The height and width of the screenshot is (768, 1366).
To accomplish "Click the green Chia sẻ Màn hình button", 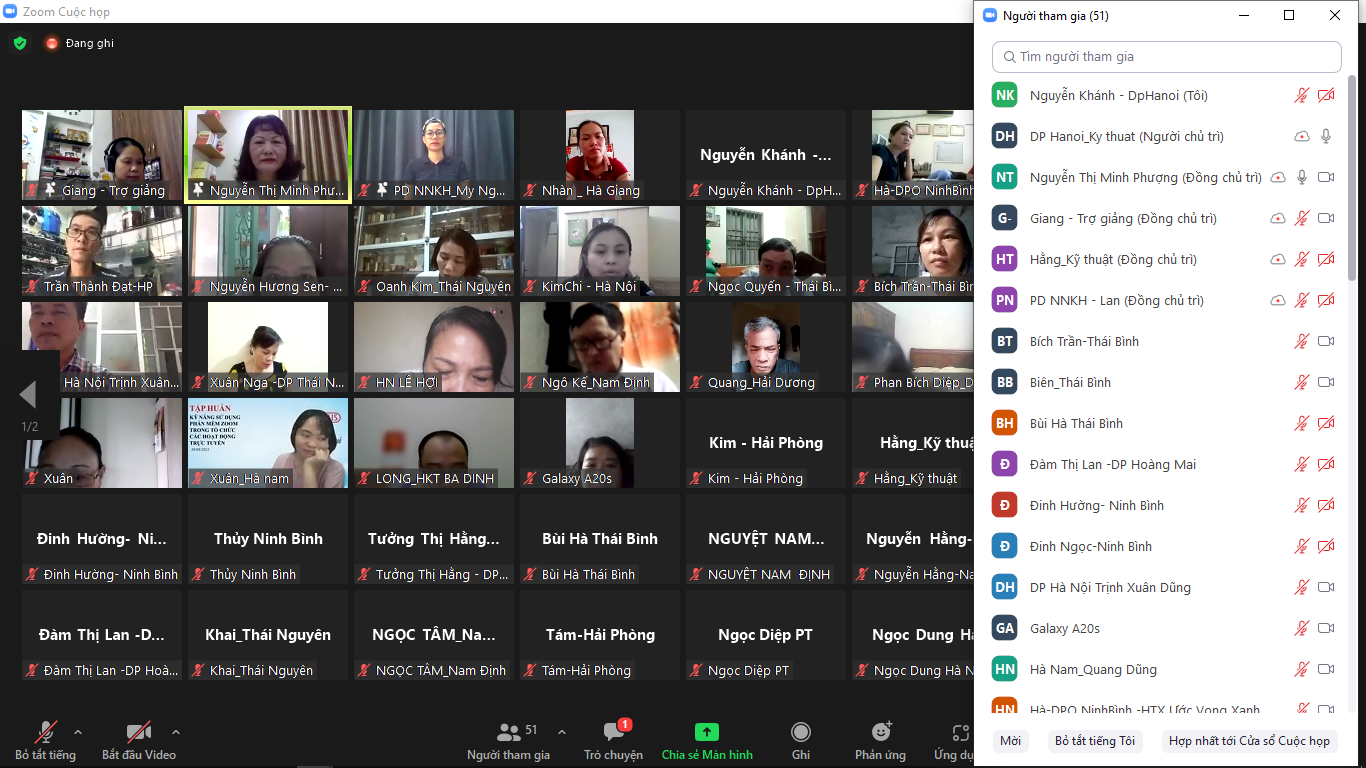I will coord(707,741).
